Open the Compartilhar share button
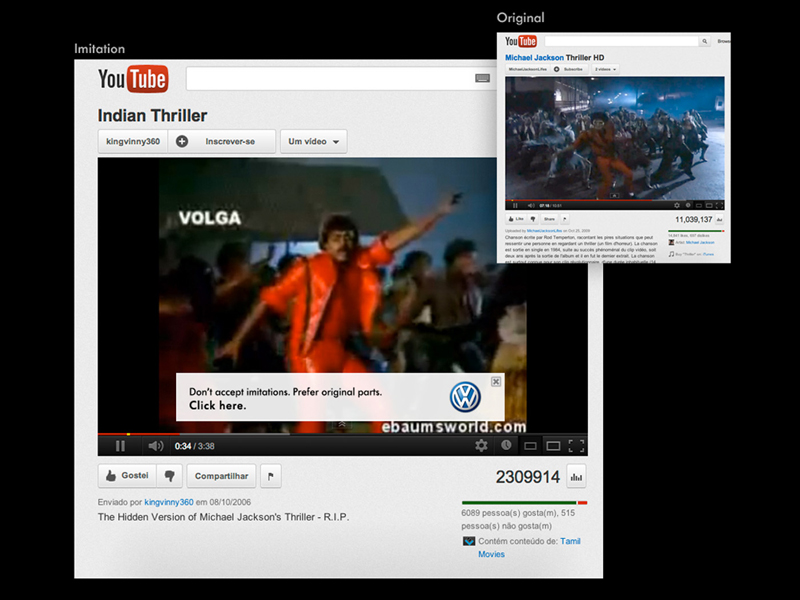Image resolution: width=800 pixels, height=600 pixels. click(x=221, y=476)
